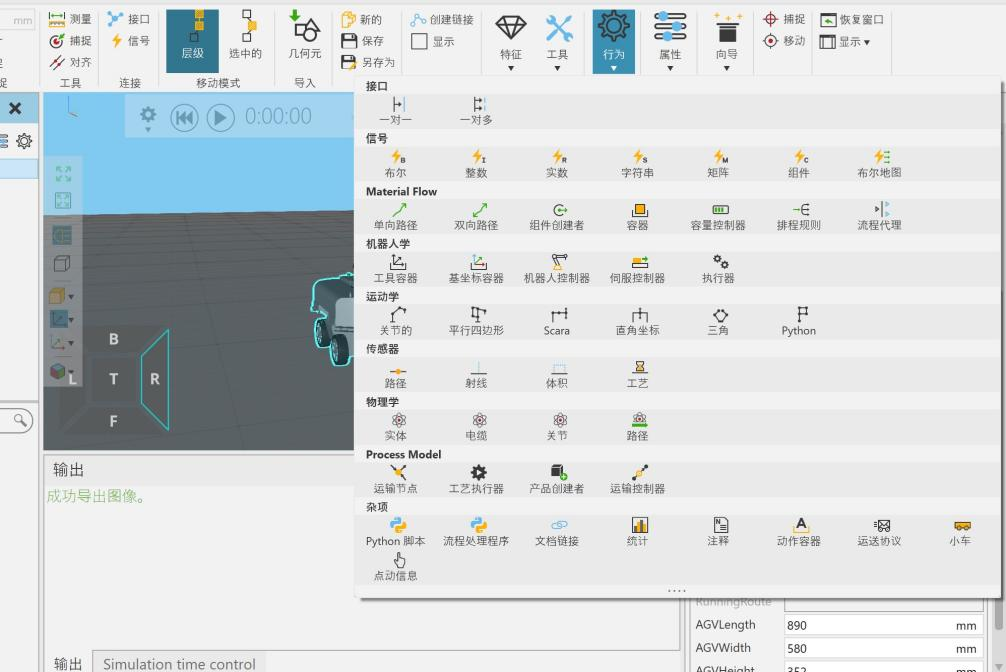Select the 小车 vehicle behavior icon
Image resolution: width=1006 pixels, height=672 pixels.
[960, 531]
